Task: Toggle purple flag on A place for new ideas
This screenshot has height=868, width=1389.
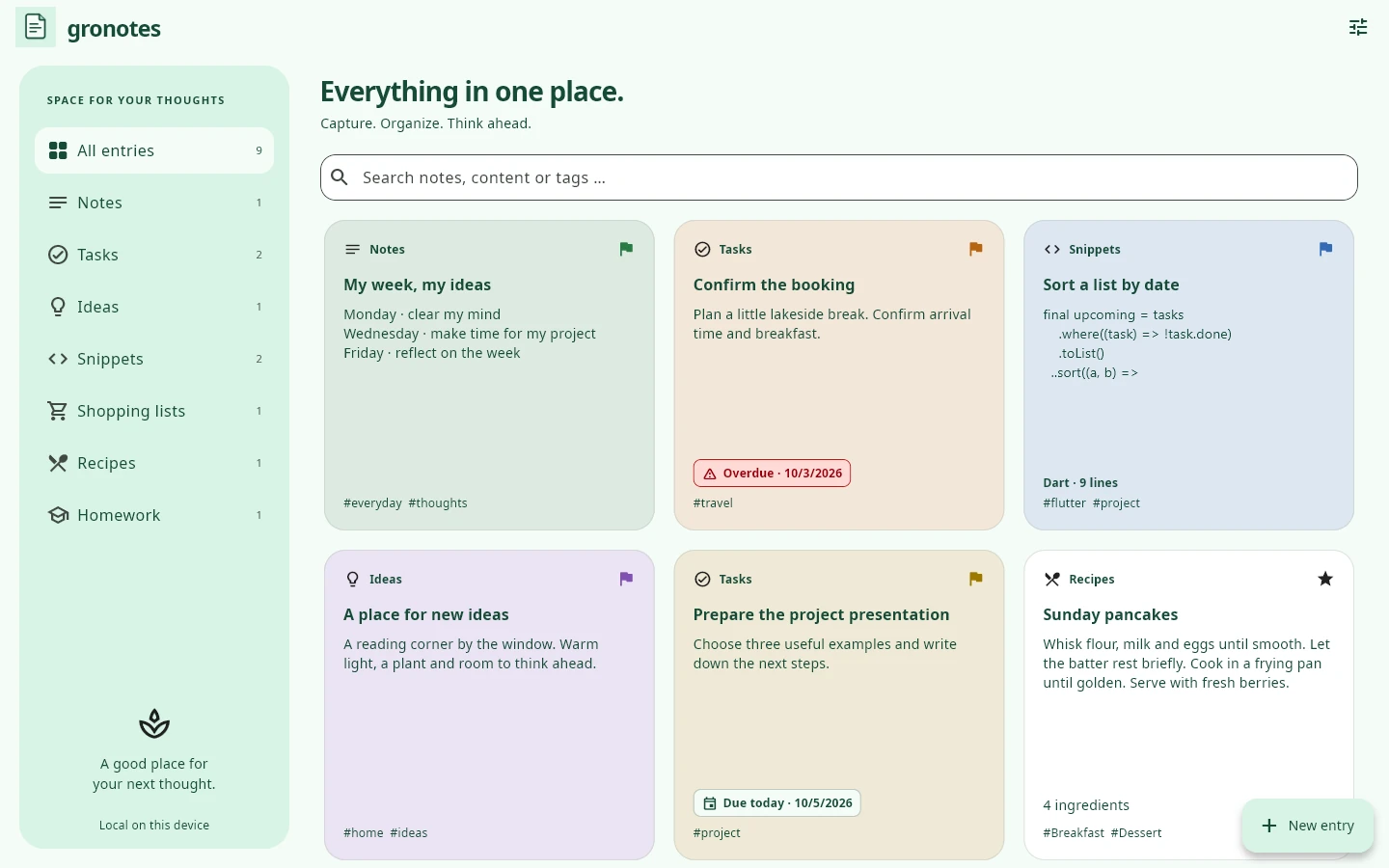Action: point(627,580)
